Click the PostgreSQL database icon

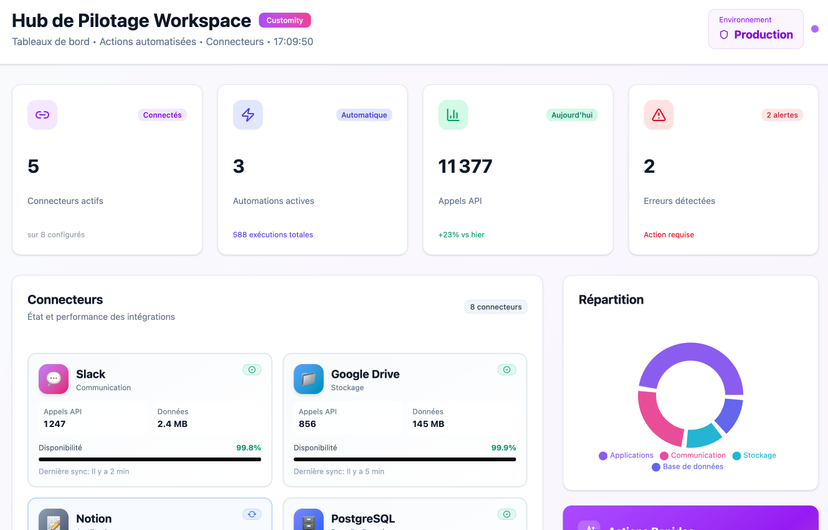[308, 520]
